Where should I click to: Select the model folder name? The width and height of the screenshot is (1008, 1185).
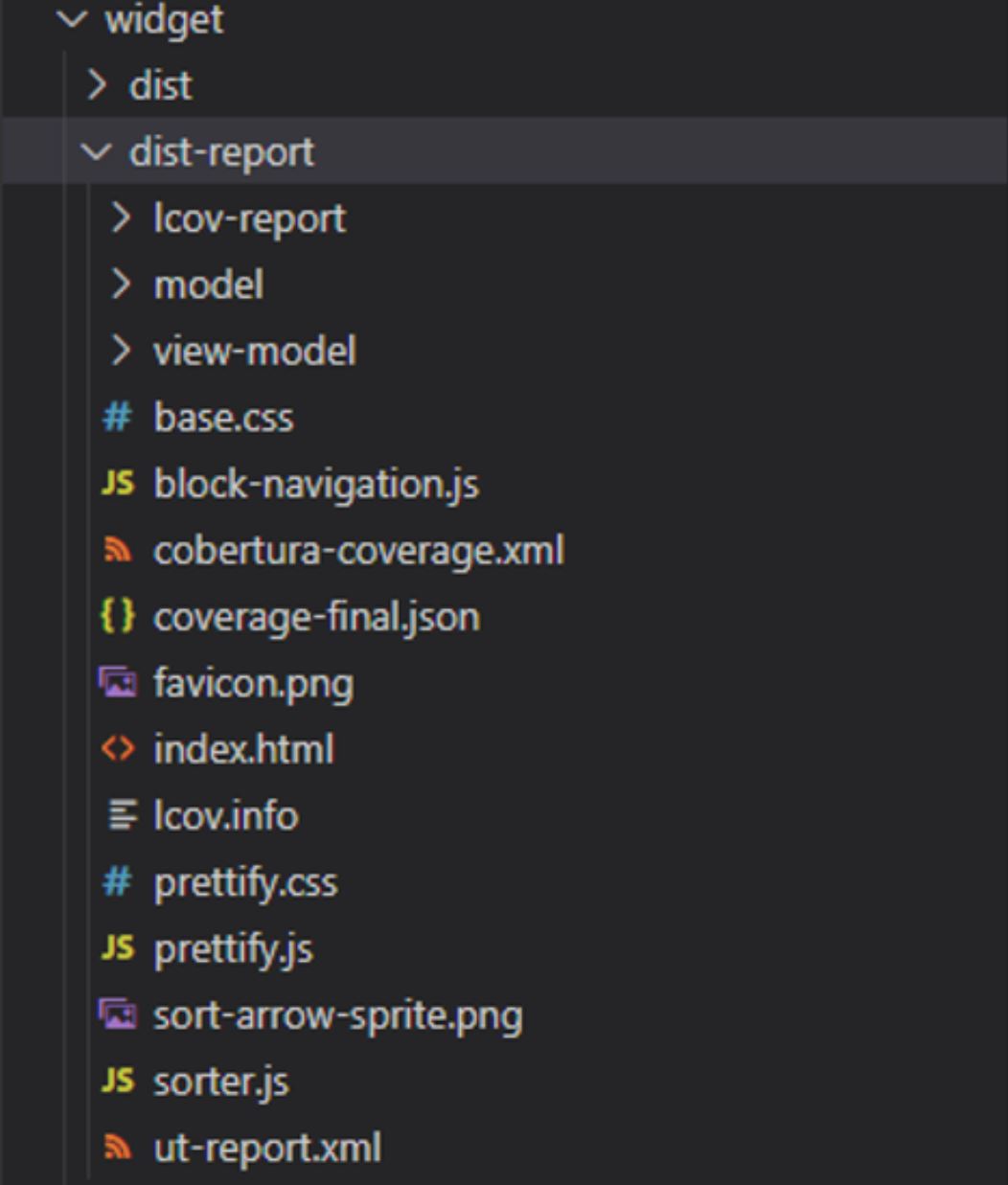pos(209,285)
